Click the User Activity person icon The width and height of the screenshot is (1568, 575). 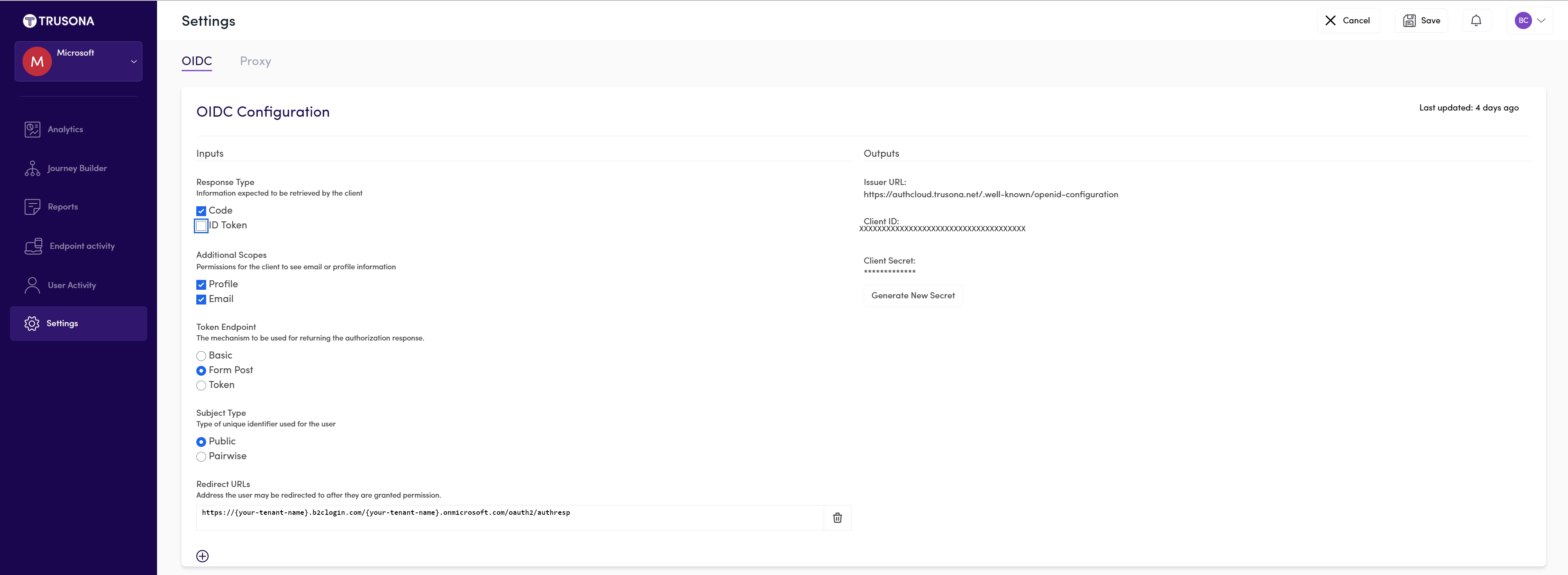(32, 285)
